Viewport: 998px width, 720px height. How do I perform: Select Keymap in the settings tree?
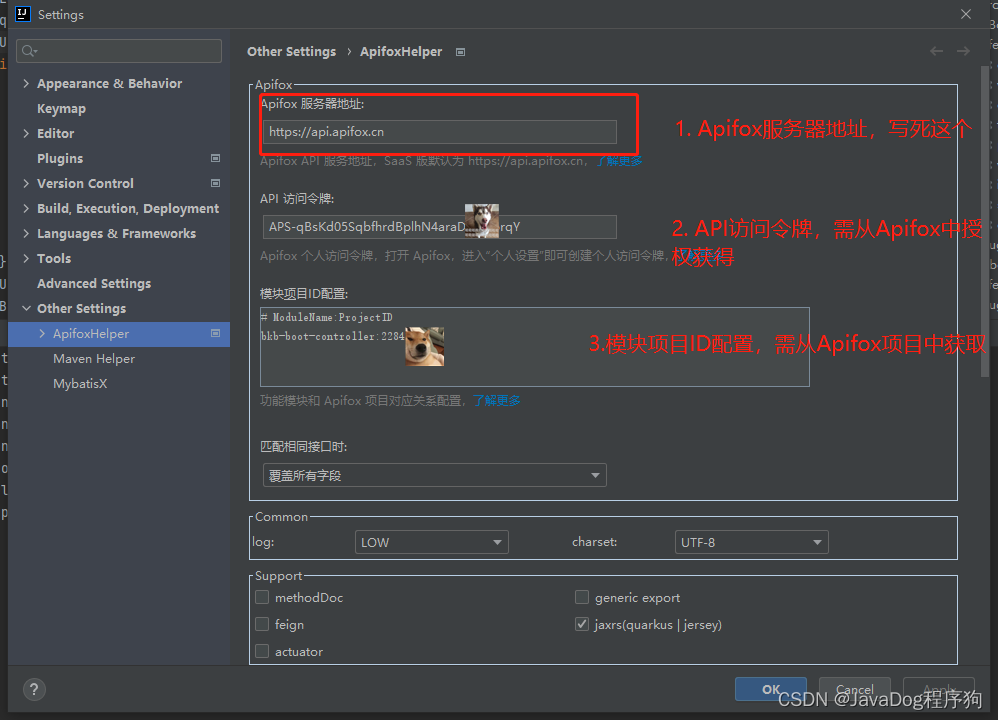(61, 109)
